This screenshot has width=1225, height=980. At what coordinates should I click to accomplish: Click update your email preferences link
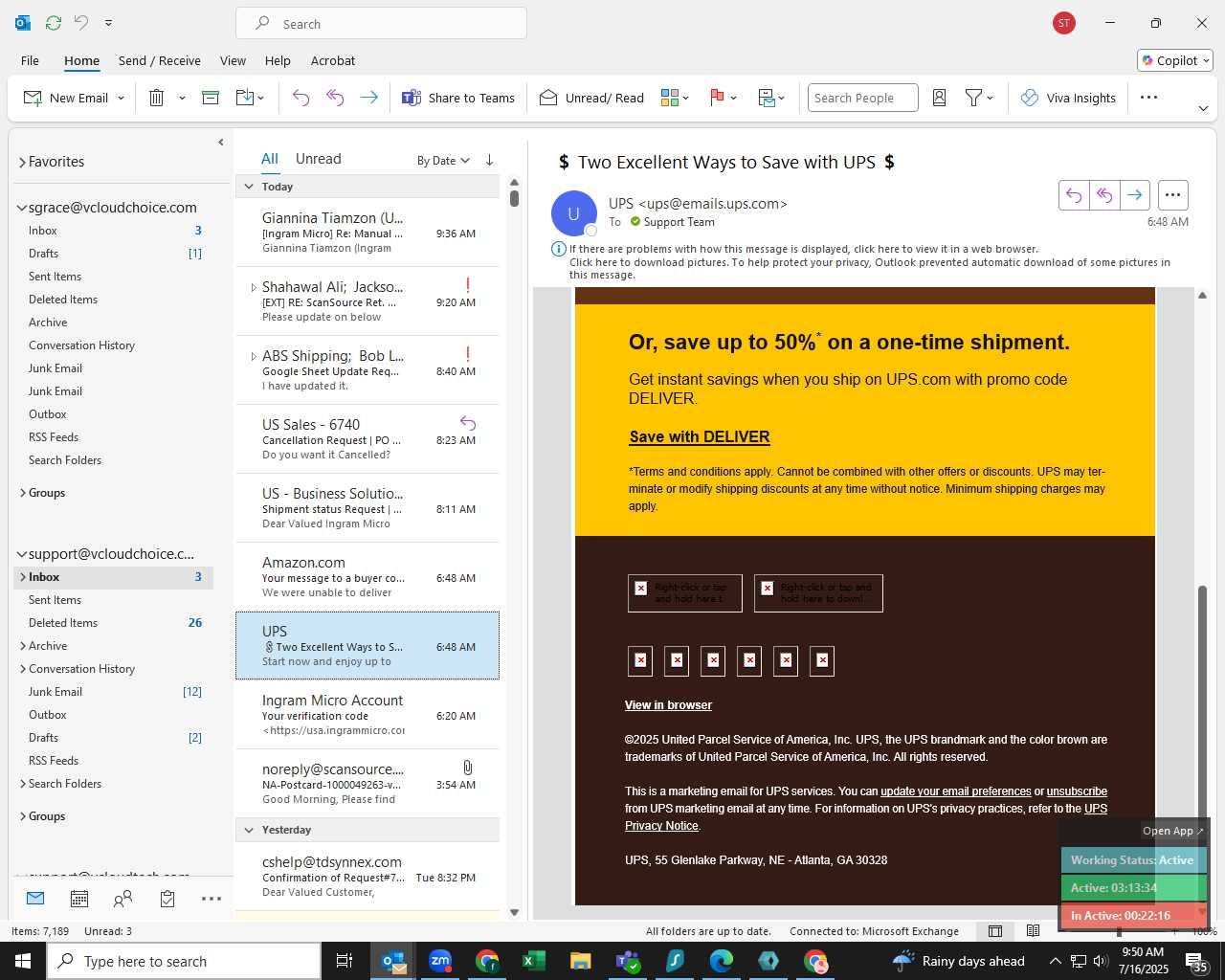point(956,791)
